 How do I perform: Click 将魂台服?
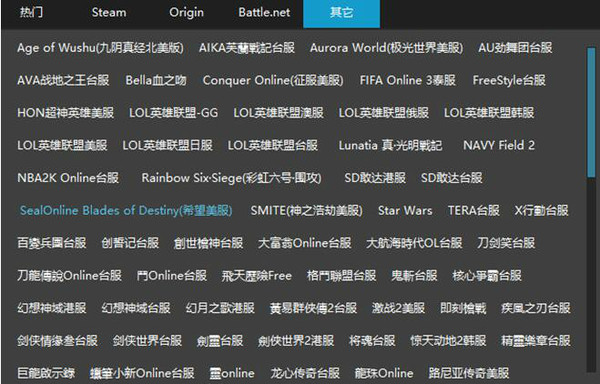(x=372, y=340)
